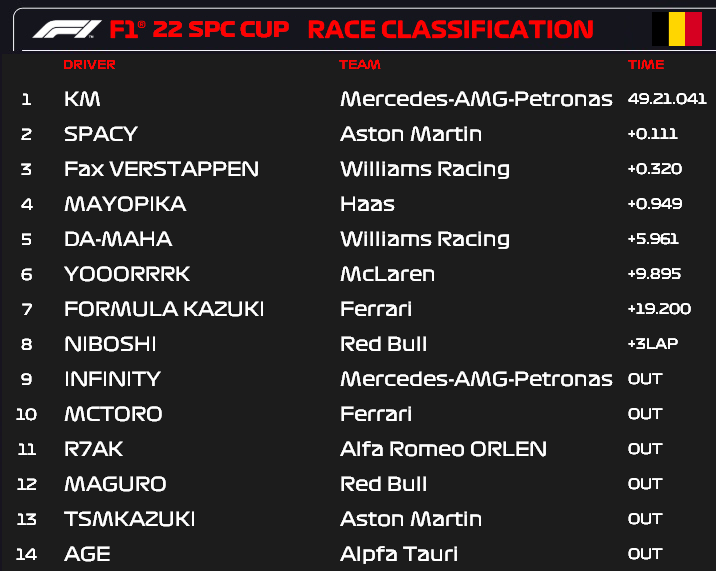Click Alpfa Tauri team name
This screenshot has width=716, height=571.
[399, 554]
